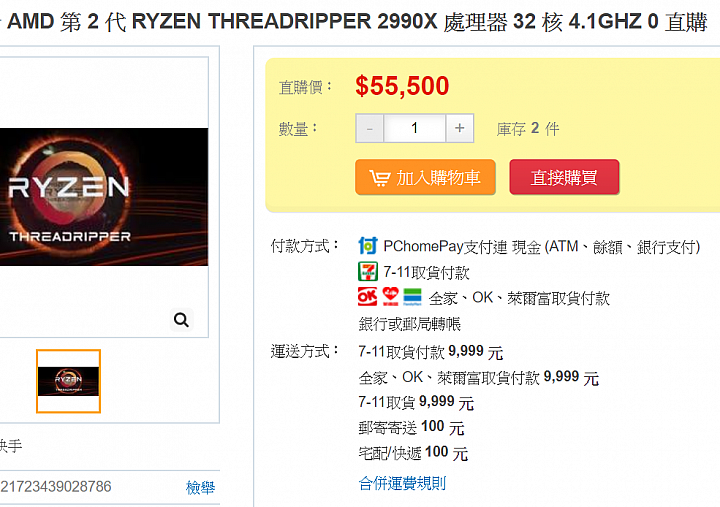Viewport: 720px width, 507px height.
Task: Add item via 加入購物車 button
Action: 425,177
